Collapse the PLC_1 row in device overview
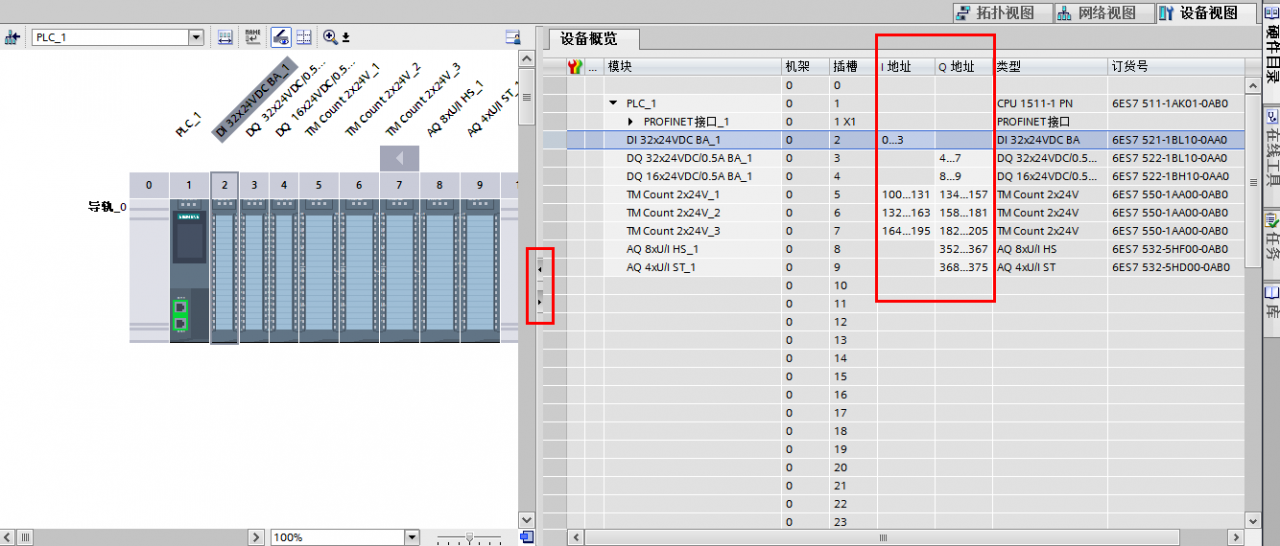The height and width of the screenshot is (546, 1280). [x=613, y=104]
